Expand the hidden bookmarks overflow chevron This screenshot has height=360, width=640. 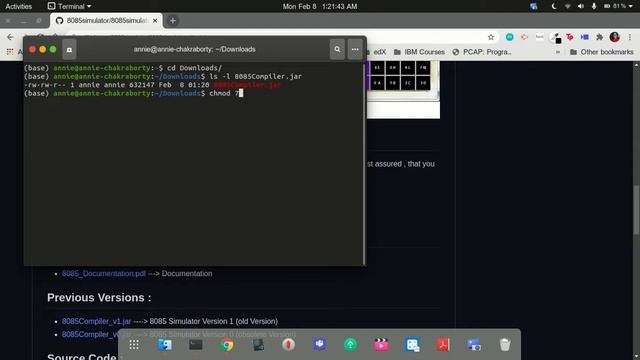coord(558,52)
